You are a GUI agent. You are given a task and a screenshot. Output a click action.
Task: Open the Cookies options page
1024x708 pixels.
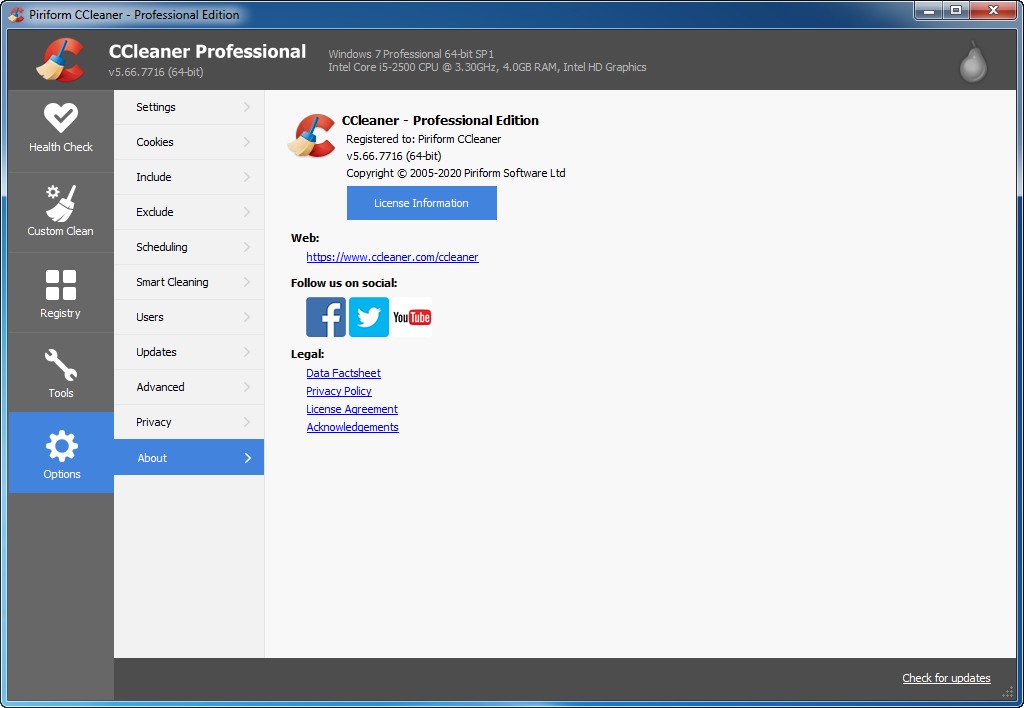tap(189, 142)
